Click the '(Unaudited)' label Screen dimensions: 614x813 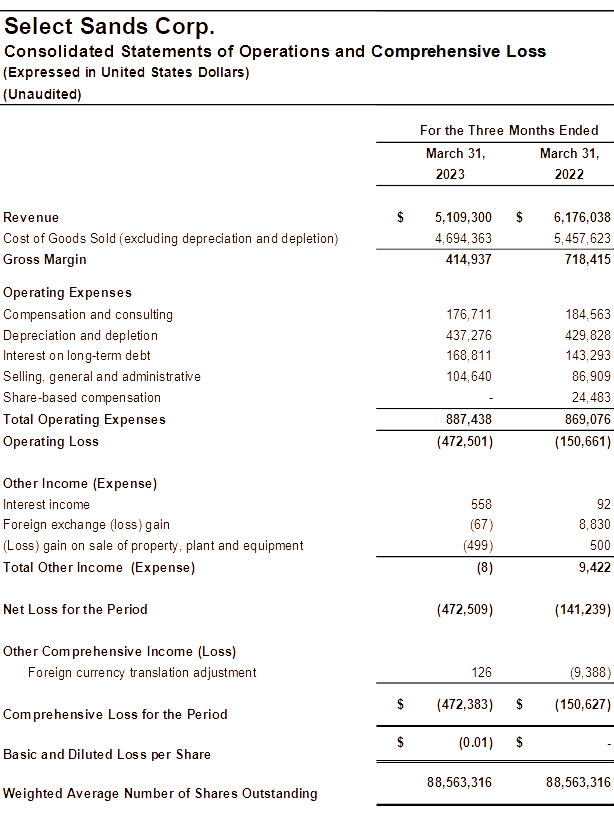coord(42,94)
